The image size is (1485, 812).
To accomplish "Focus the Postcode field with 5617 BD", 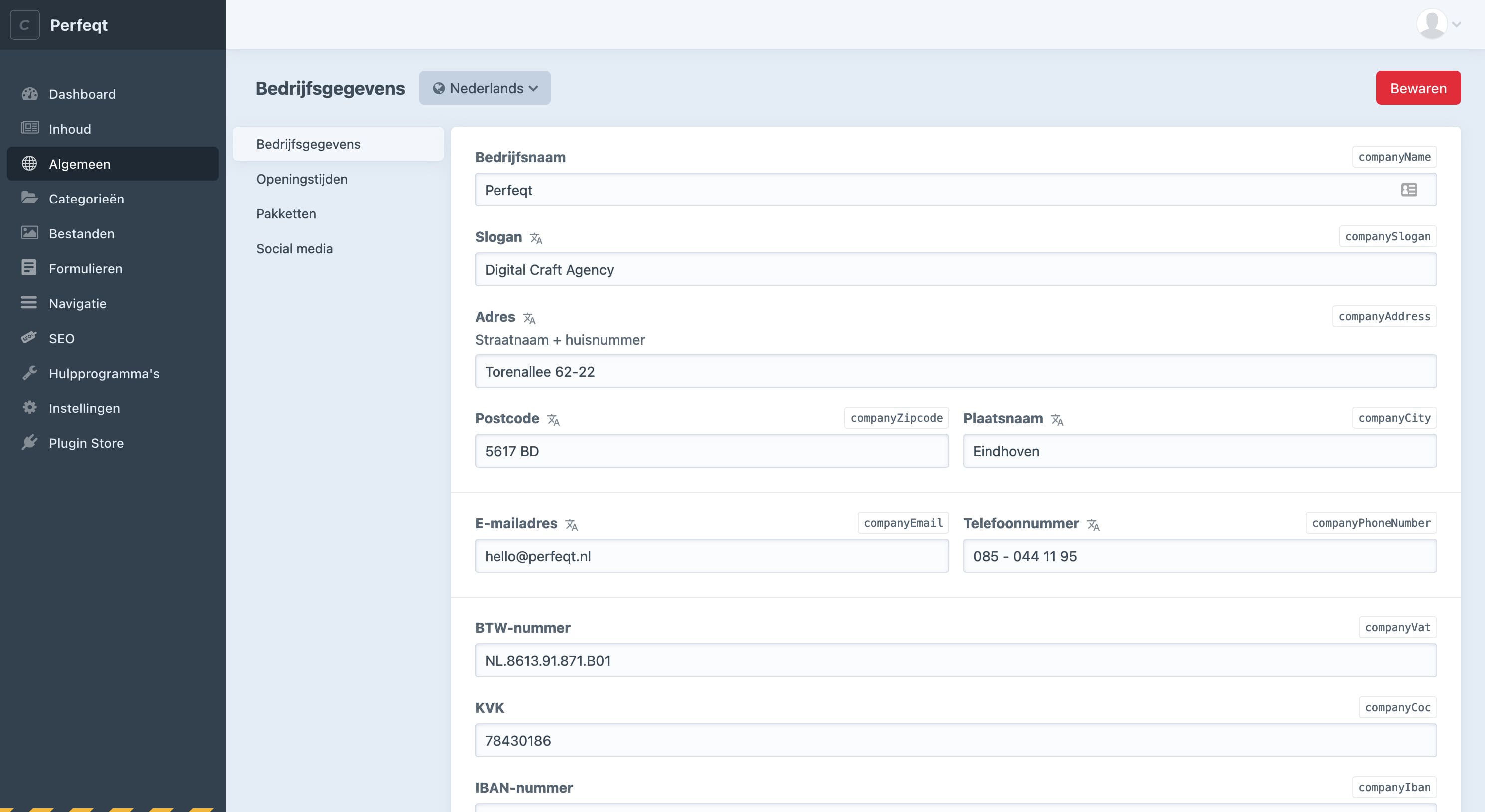I will (712, 451).
